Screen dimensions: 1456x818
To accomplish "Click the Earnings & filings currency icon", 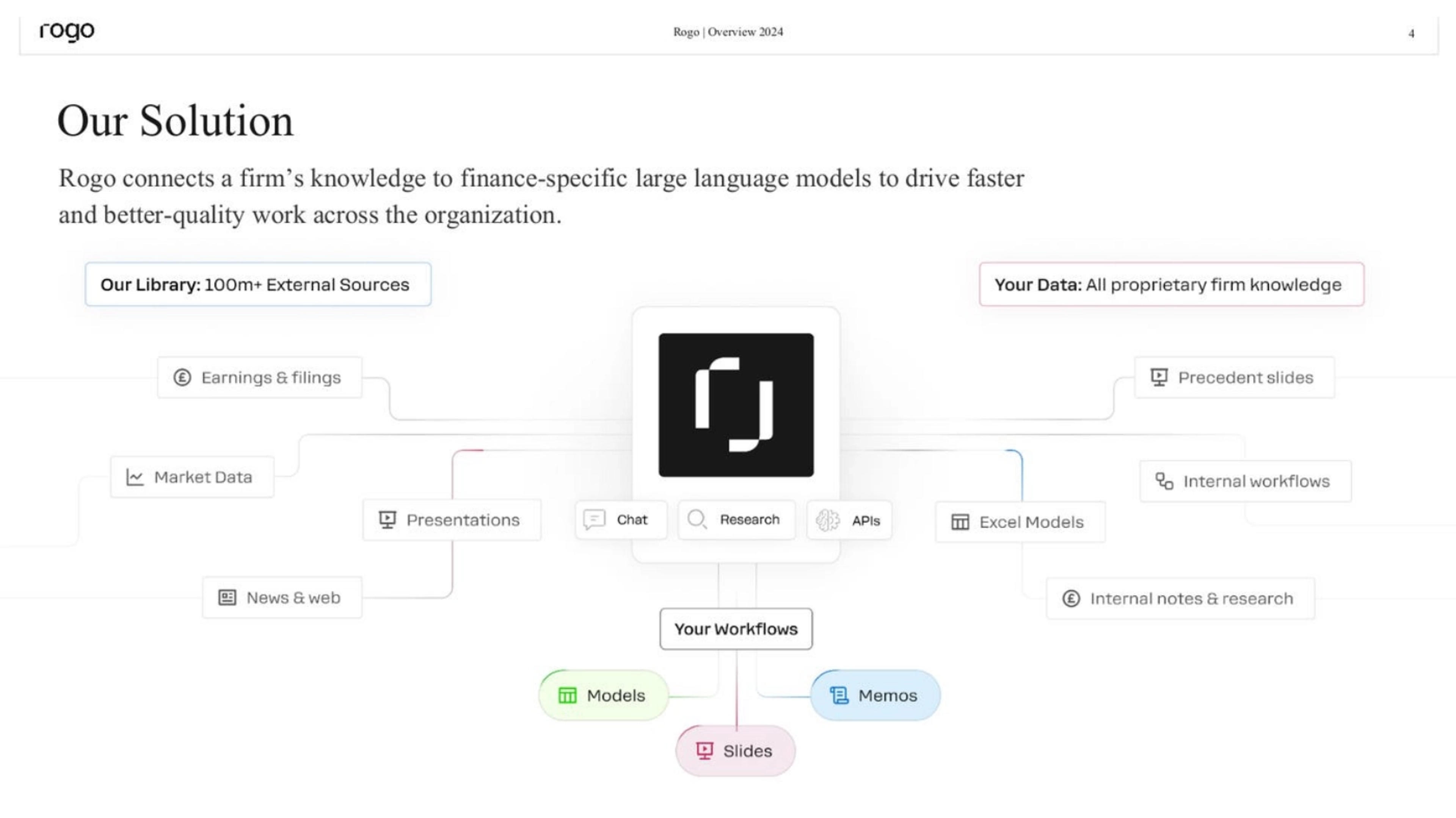I will pyautogui.click(x=182, y=378).
